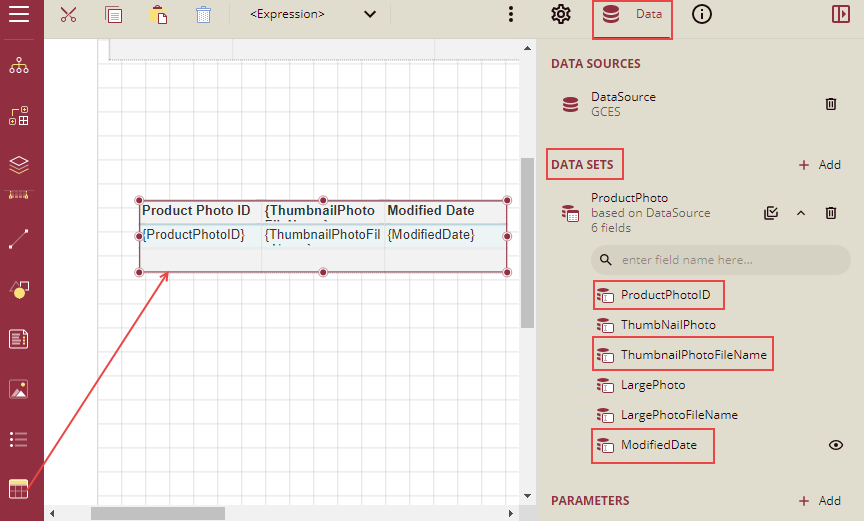Viewport: 864px width, 521px height.
Task: Click the ProductPhoto dataset icon
Action: coord(570,213)
